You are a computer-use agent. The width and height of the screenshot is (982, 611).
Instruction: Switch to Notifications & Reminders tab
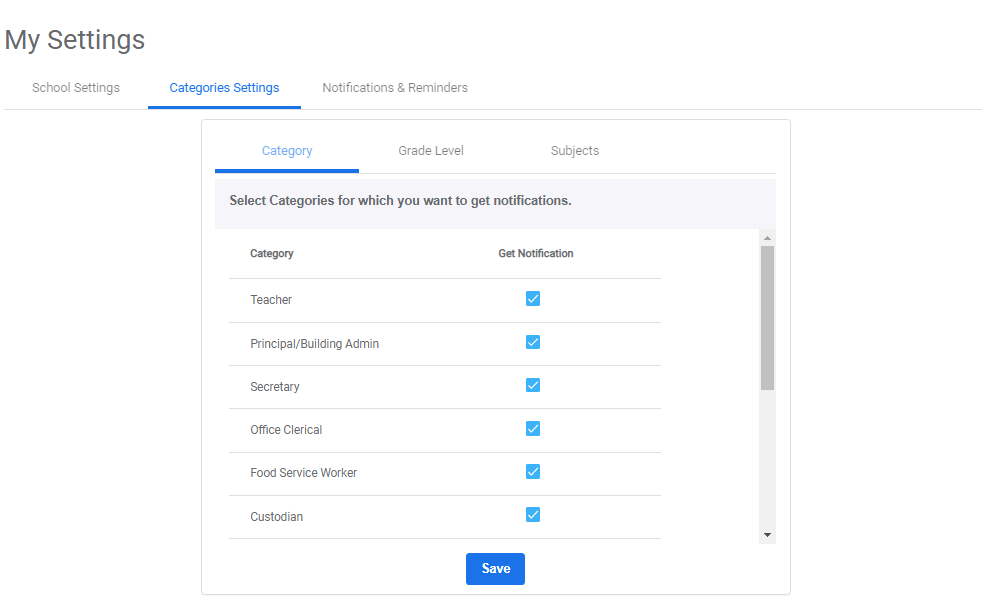click(x=395, y=88)
